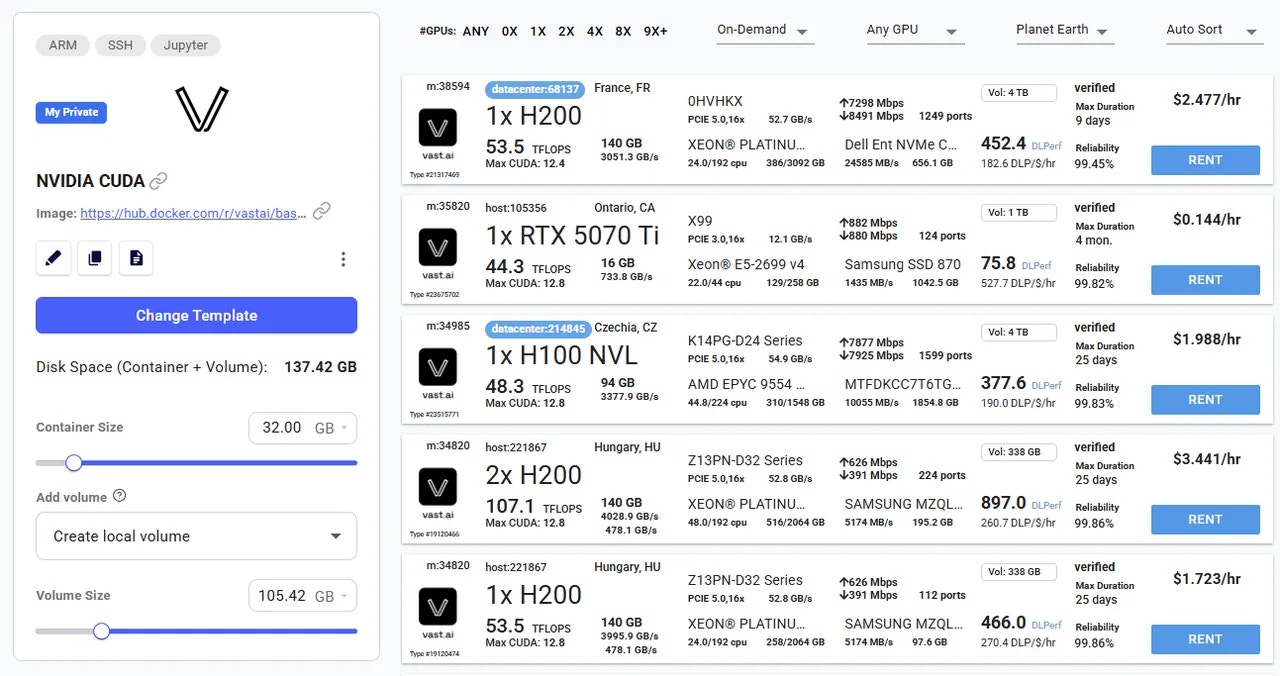The width and height of the screenshot is (1280, 676).
Task: Click vast.ai logo on 2x H200 offer
Action: click(x=438, y=488)
